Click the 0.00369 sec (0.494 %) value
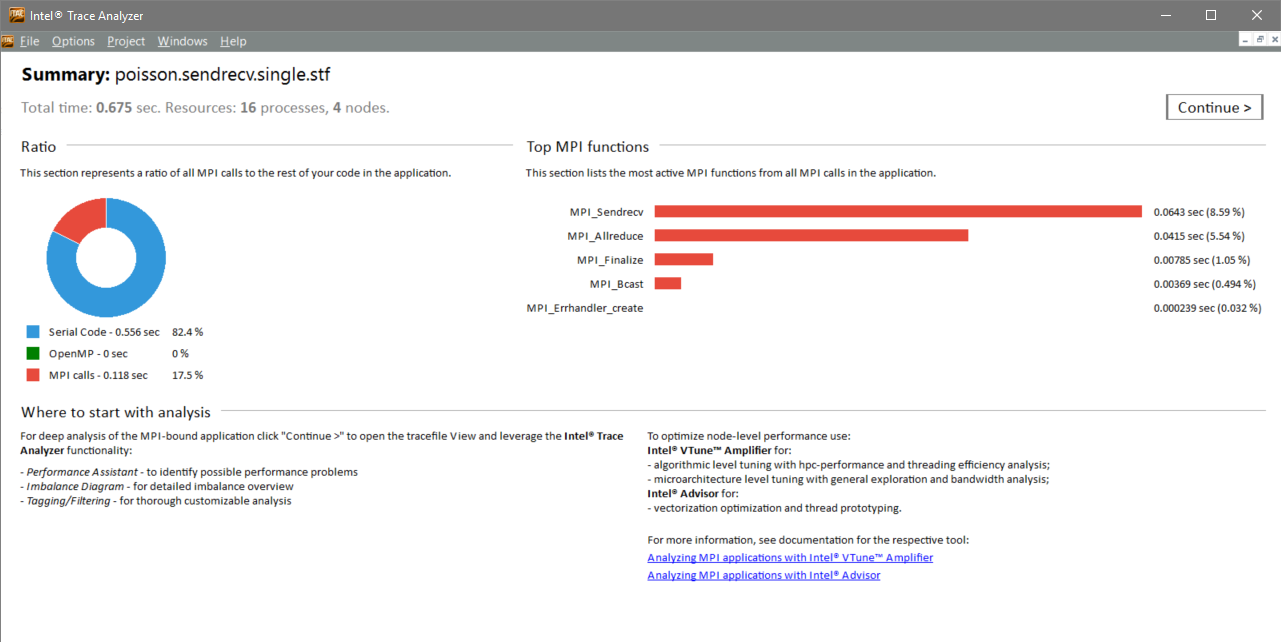1281x642 pixels. tap(1205, 284)
